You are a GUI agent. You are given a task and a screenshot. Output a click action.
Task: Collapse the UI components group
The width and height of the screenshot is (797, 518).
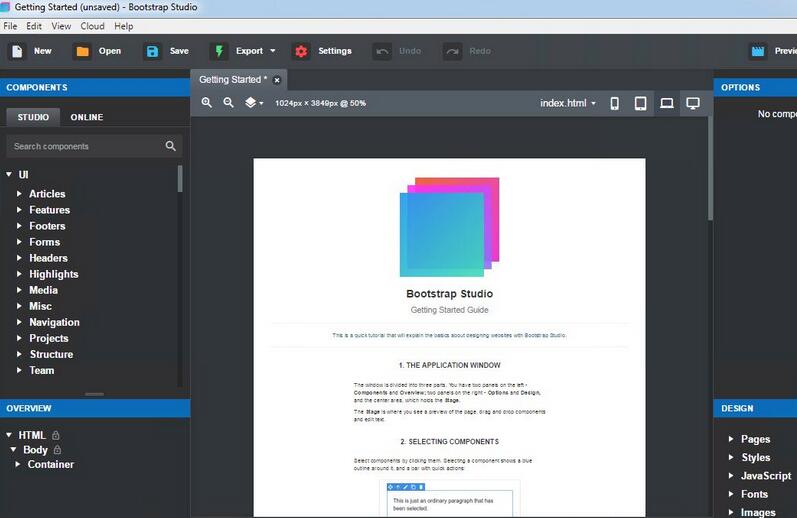(9, 174)
